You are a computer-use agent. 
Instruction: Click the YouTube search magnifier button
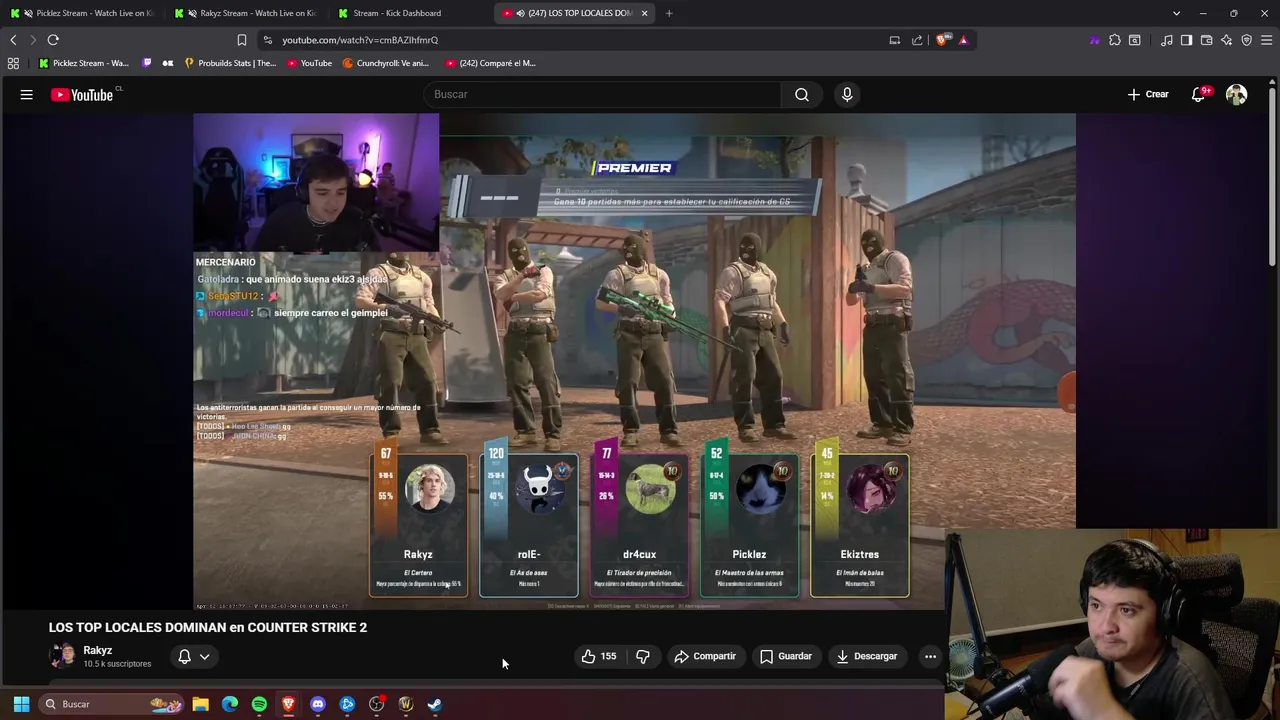[x=802, y=94]
